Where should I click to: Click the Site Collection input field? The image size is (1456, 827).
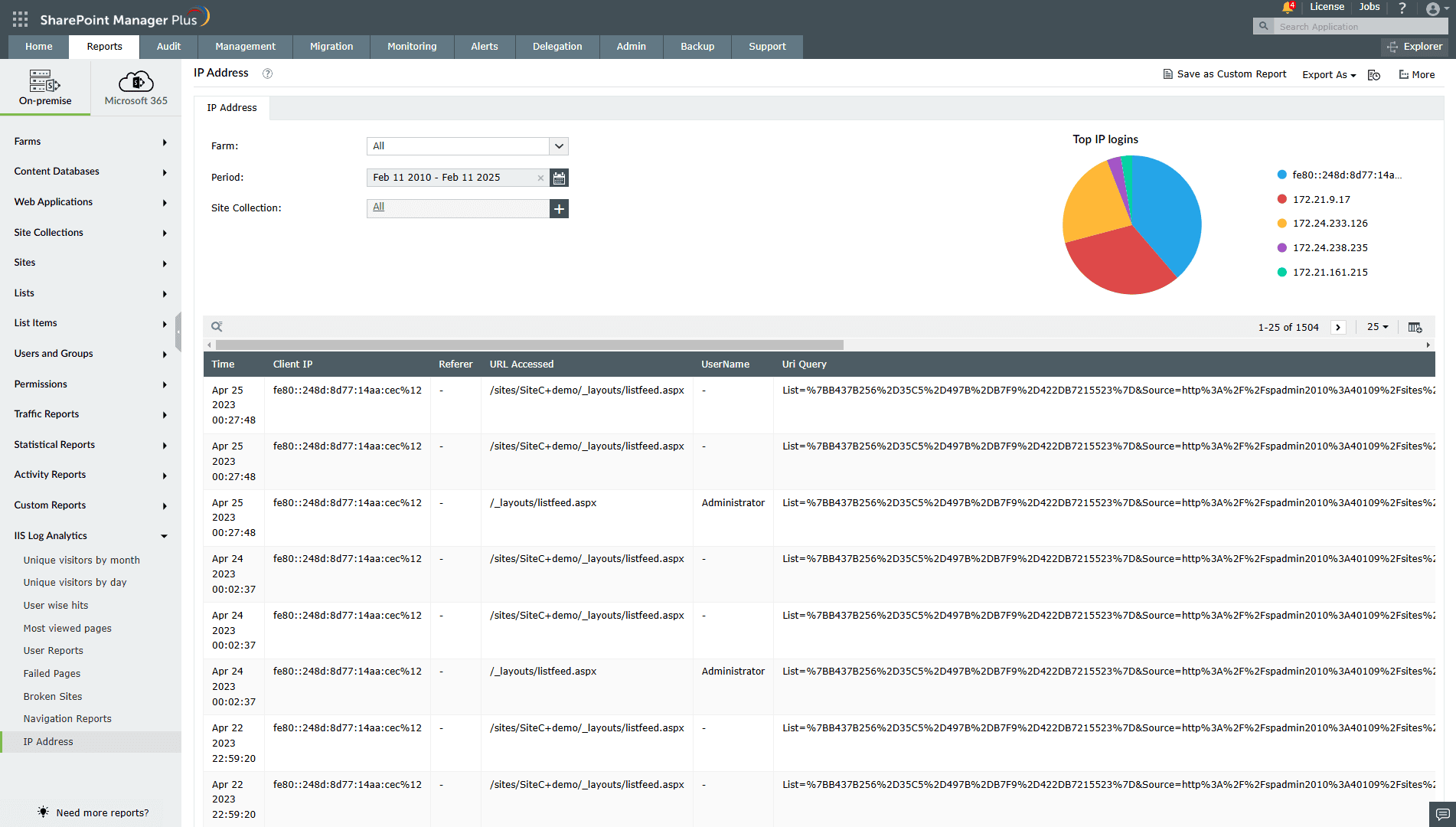click(458, 208)
